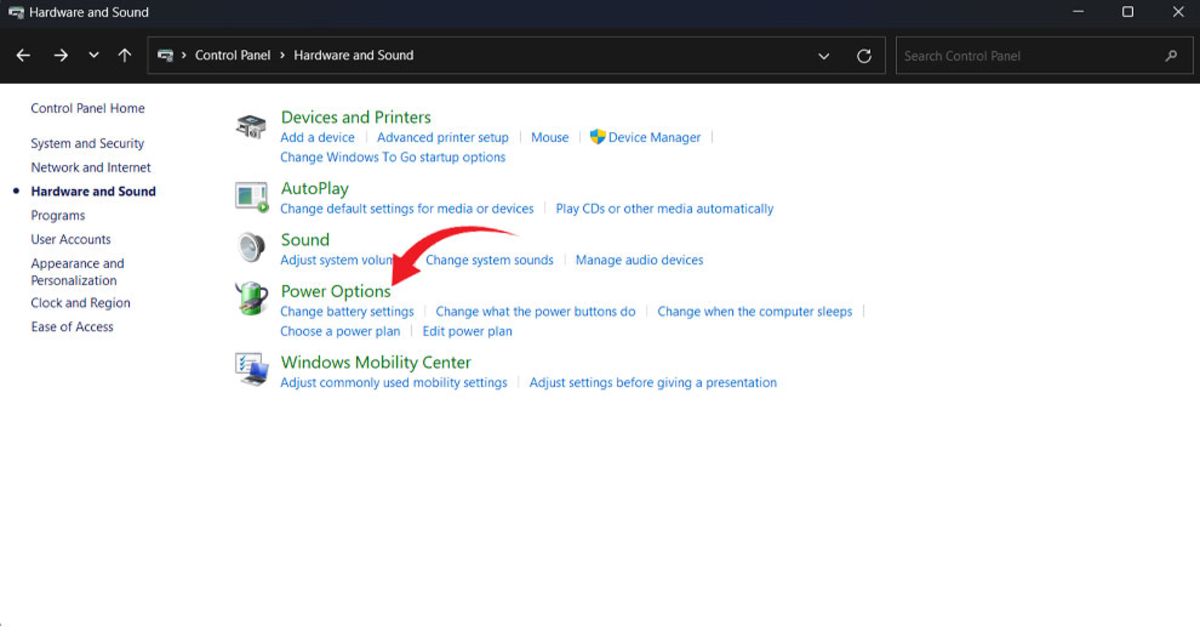Open Windows Mobility Center heading

click(376, 362)
